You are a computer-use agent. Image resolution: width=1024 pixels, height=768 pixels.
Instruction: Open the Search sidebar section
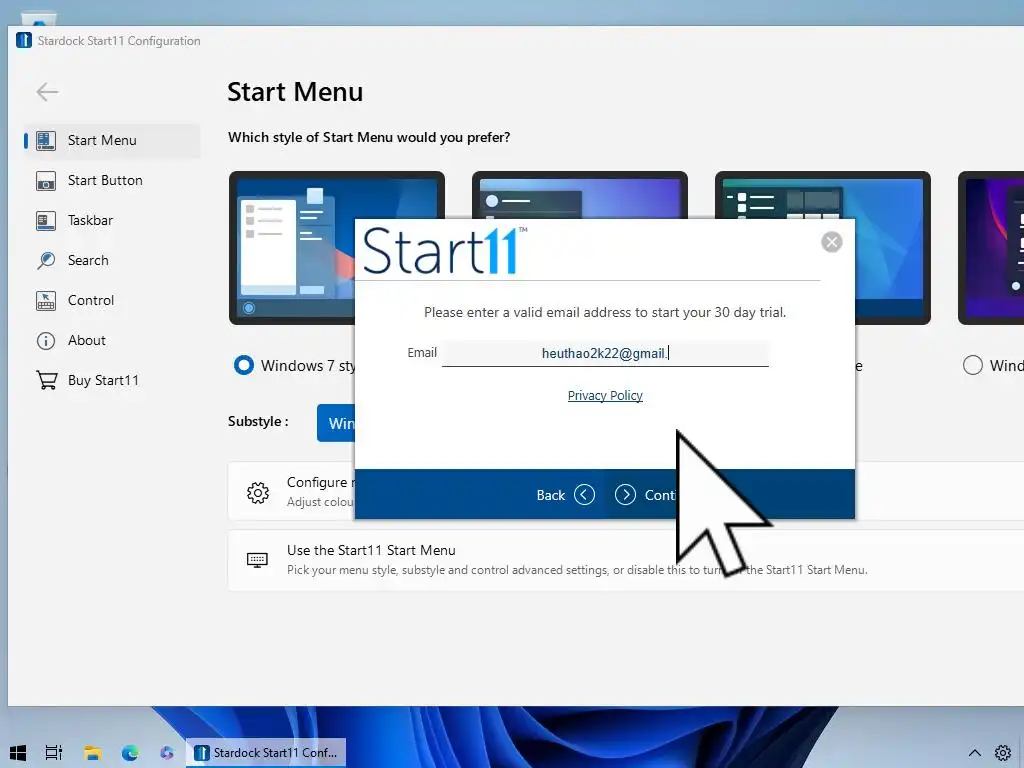click(112, 260)
